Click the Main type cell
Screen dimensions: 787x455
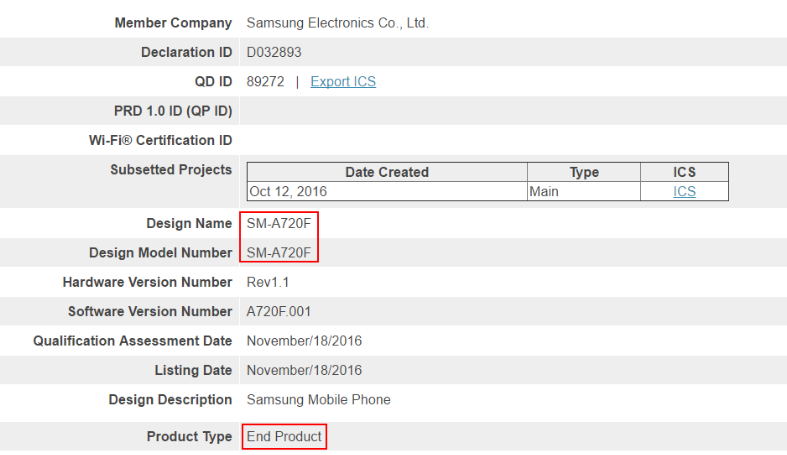click(546, 191)
